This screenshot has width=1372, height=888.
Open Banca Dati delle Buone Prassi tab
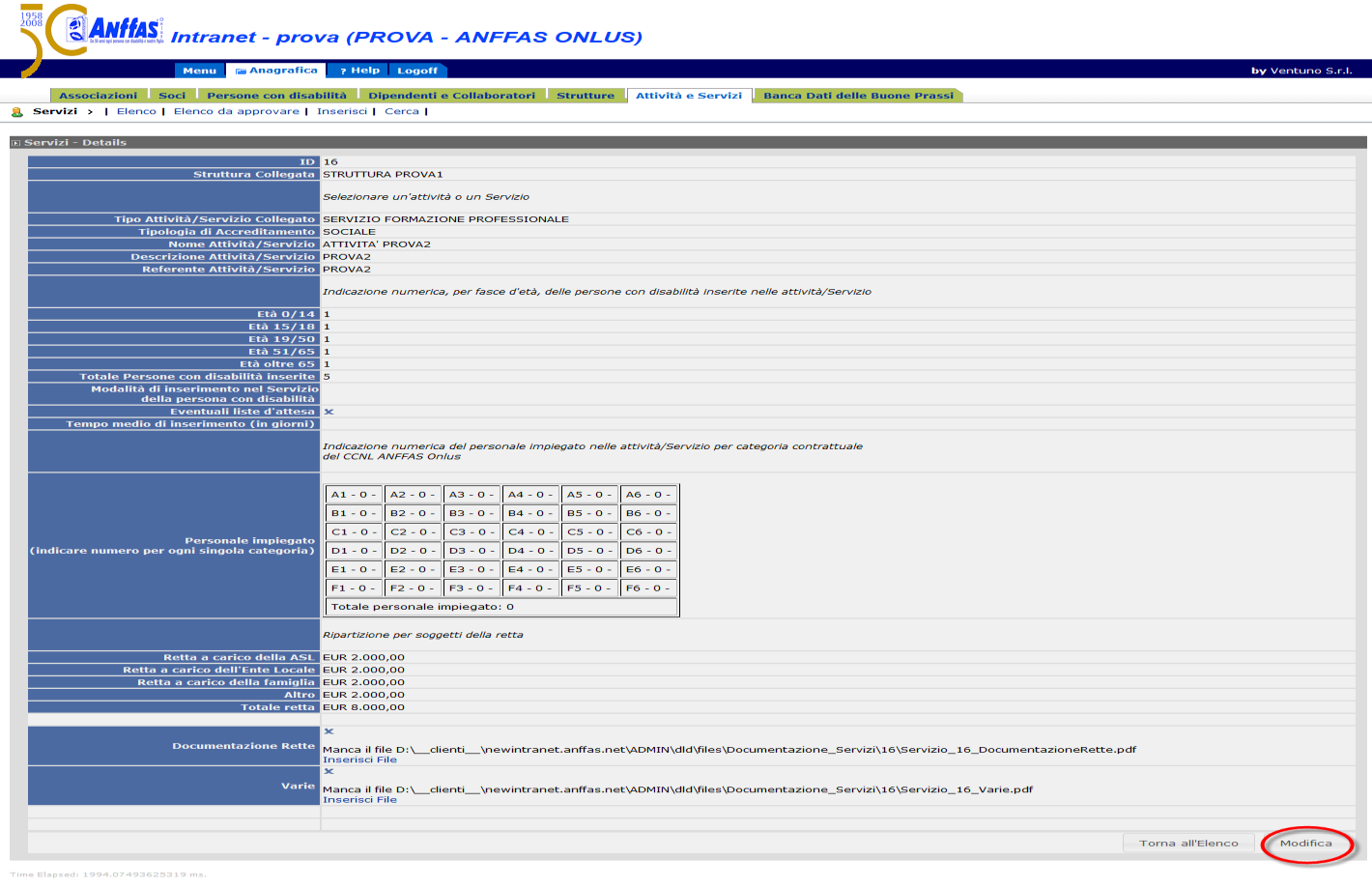coord(858,96)
